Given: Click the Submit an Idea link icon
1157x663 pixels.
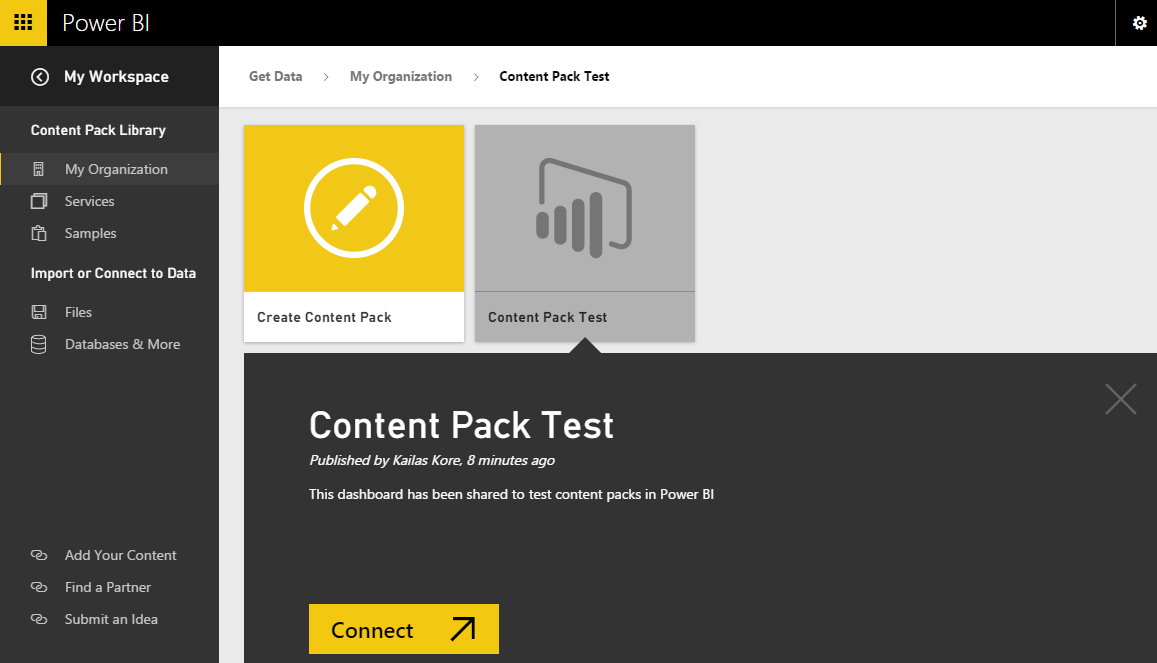Looking at the screenshot, I should [x=38, y=619].
